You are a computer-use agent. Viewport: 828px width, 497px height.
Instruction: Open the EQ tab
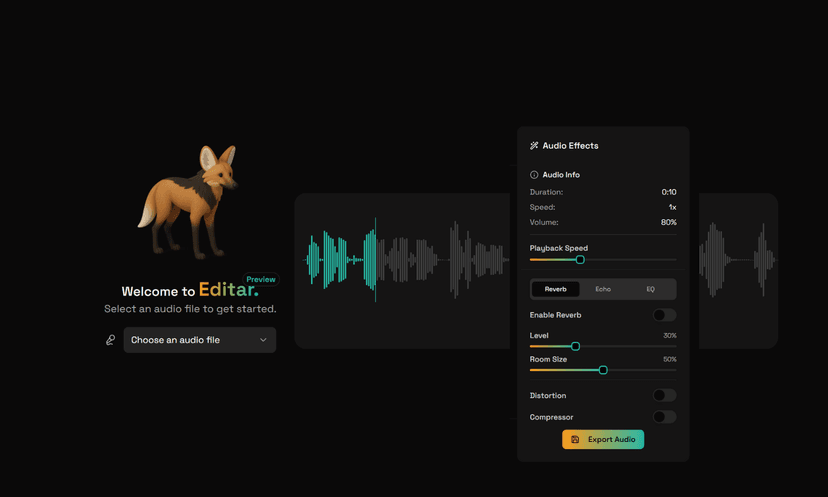(x=650, y=289)
